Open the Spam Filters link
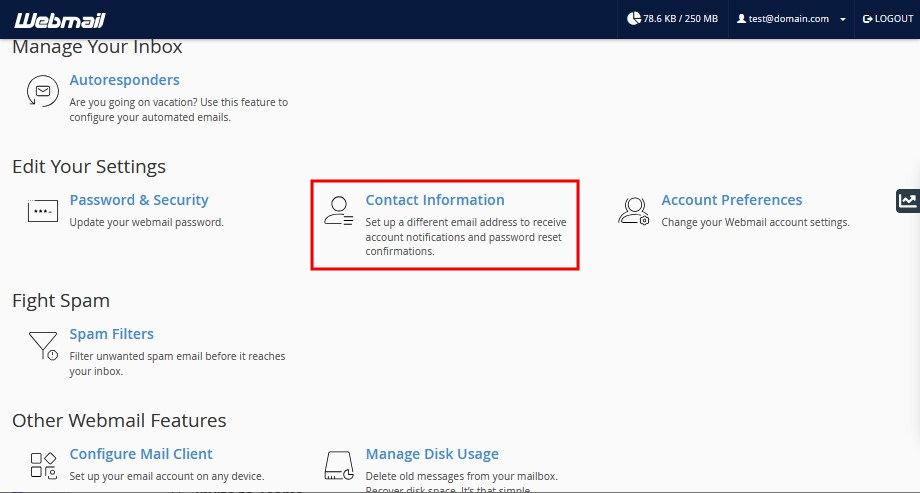 tap(111, 334)
